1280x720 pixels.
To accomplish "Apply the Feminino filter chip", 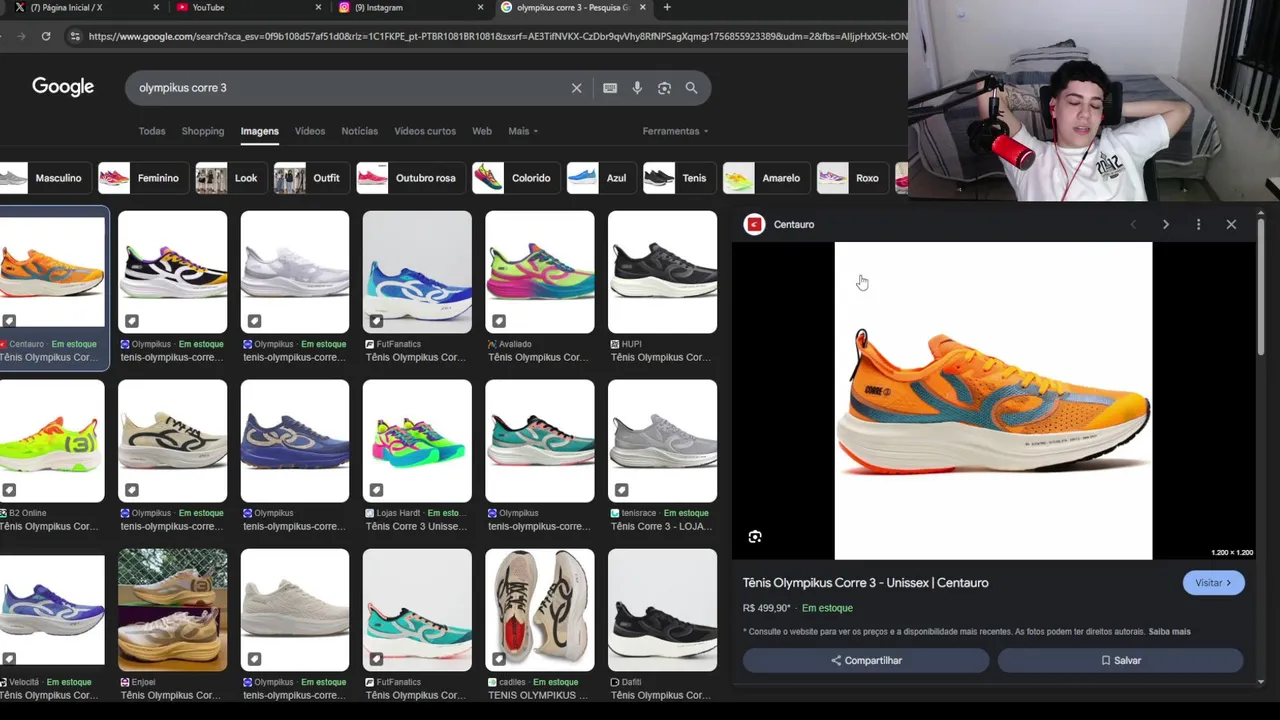I will coord(141,178).
